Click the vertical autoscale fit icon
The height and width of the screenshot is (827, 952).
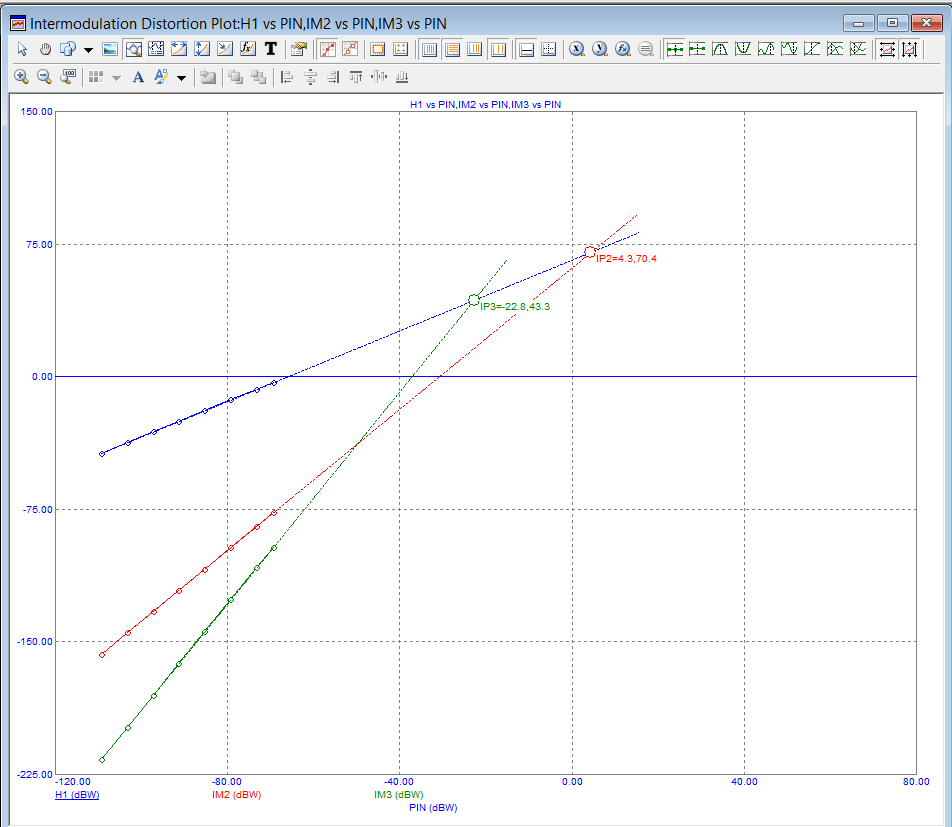click(910, 49)
